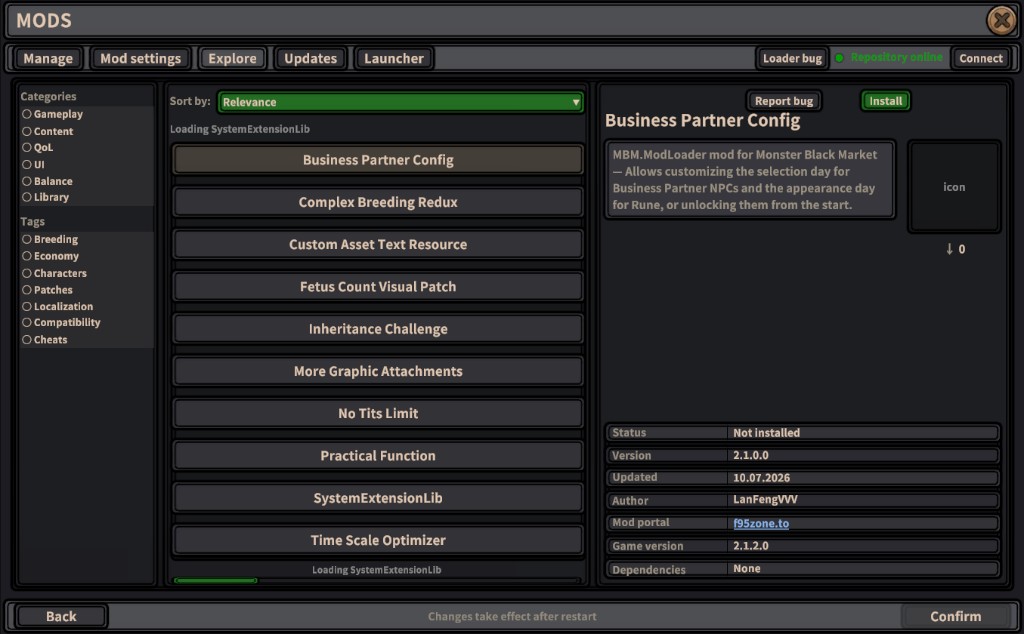Image resolution: width=1024 pixels, height=634 pixels.
Task: Select the UI category radio
Action: pyautogui.click(x=27, y=165)
